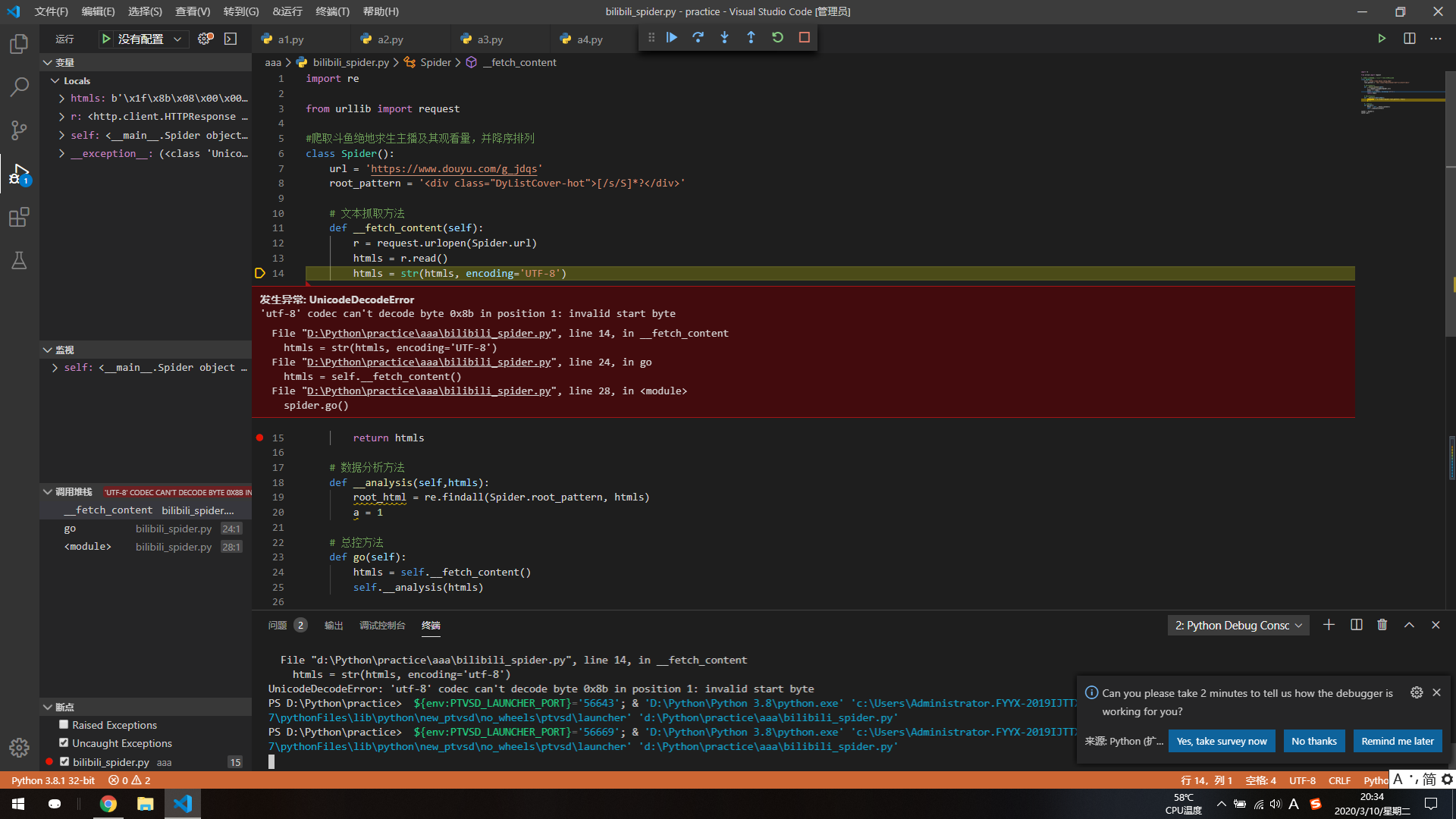Open editor More Actions ellipsis

(x=1436, y=39)
